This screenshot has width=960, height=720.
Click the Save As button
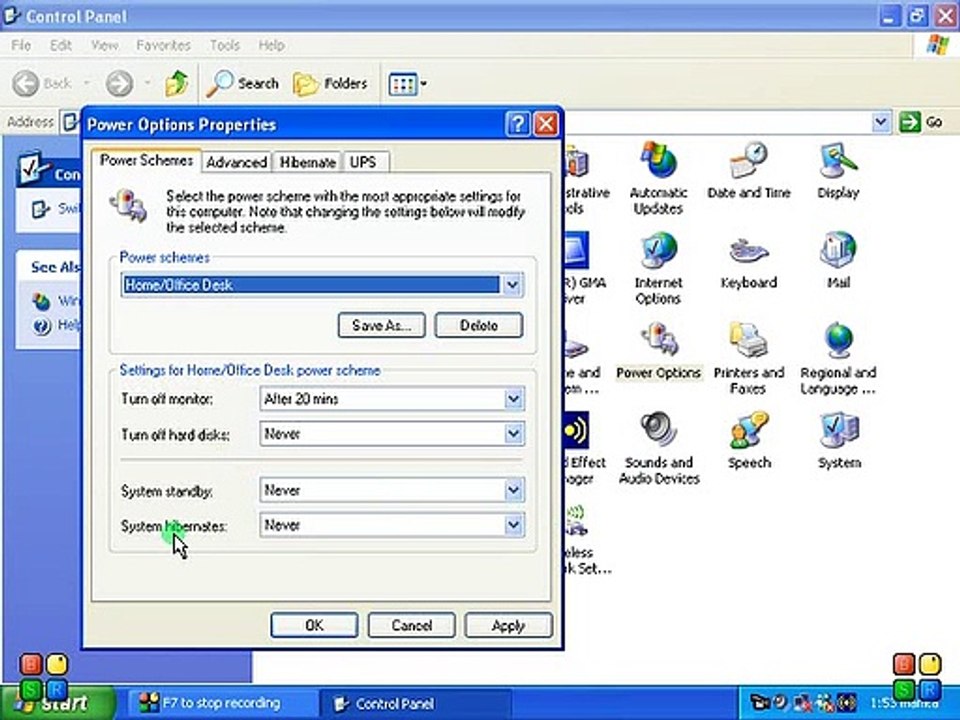click(x=381, y=325)
